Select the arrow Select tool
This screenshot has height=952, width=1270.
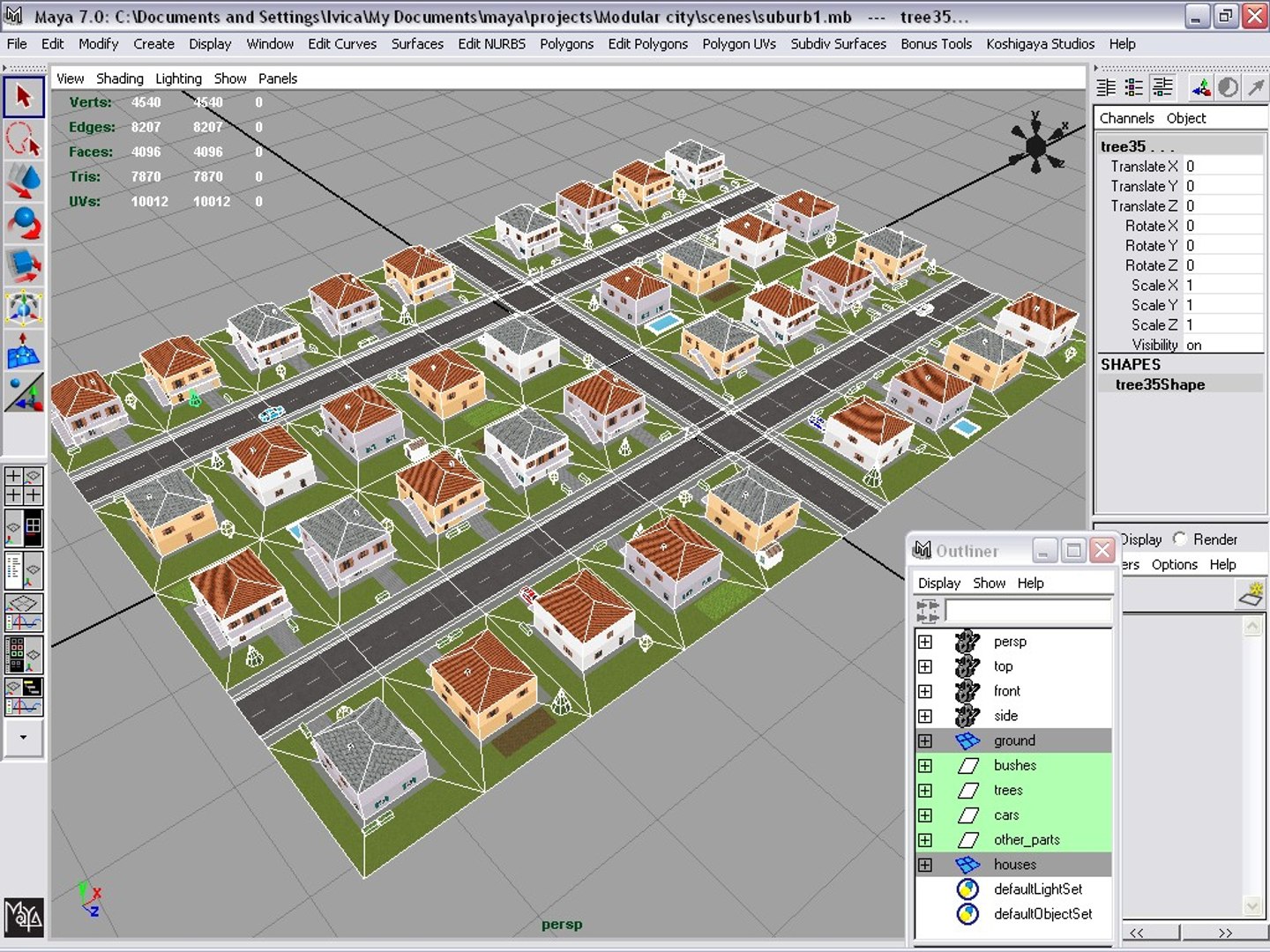point(24,97)
